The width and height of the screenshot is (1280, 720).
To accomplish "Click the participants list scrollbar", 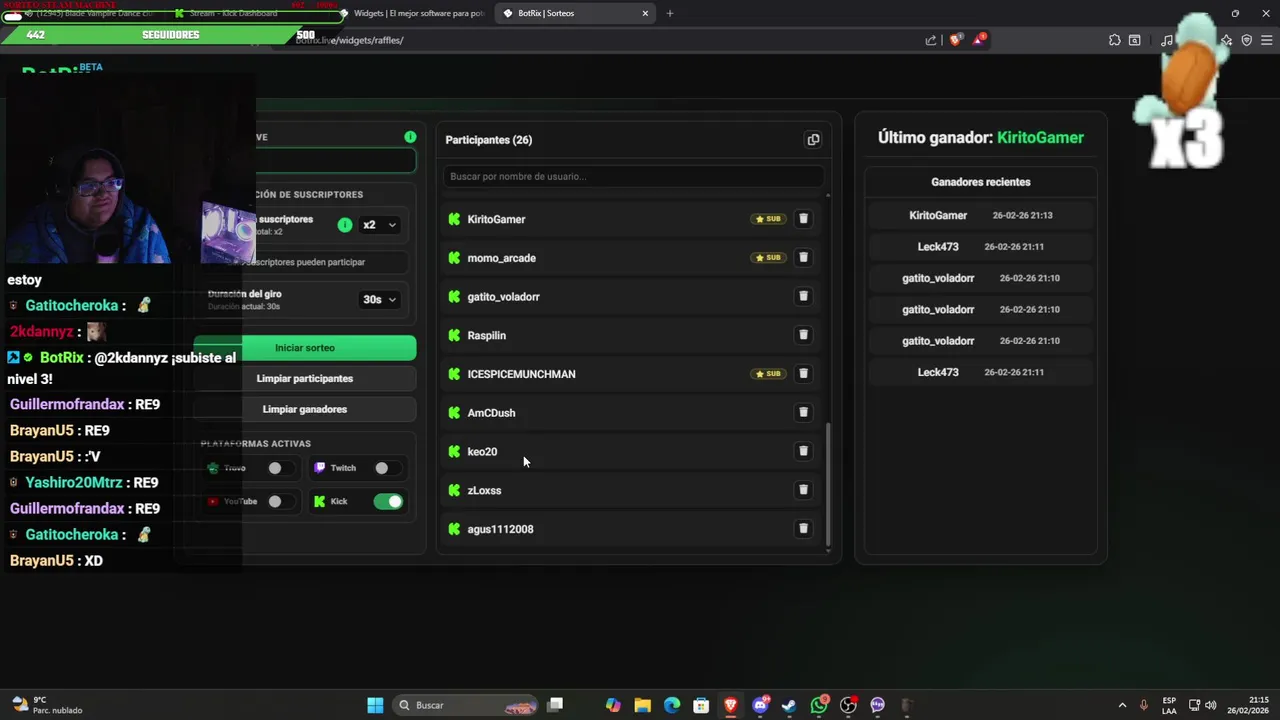I will coord(828,483).
